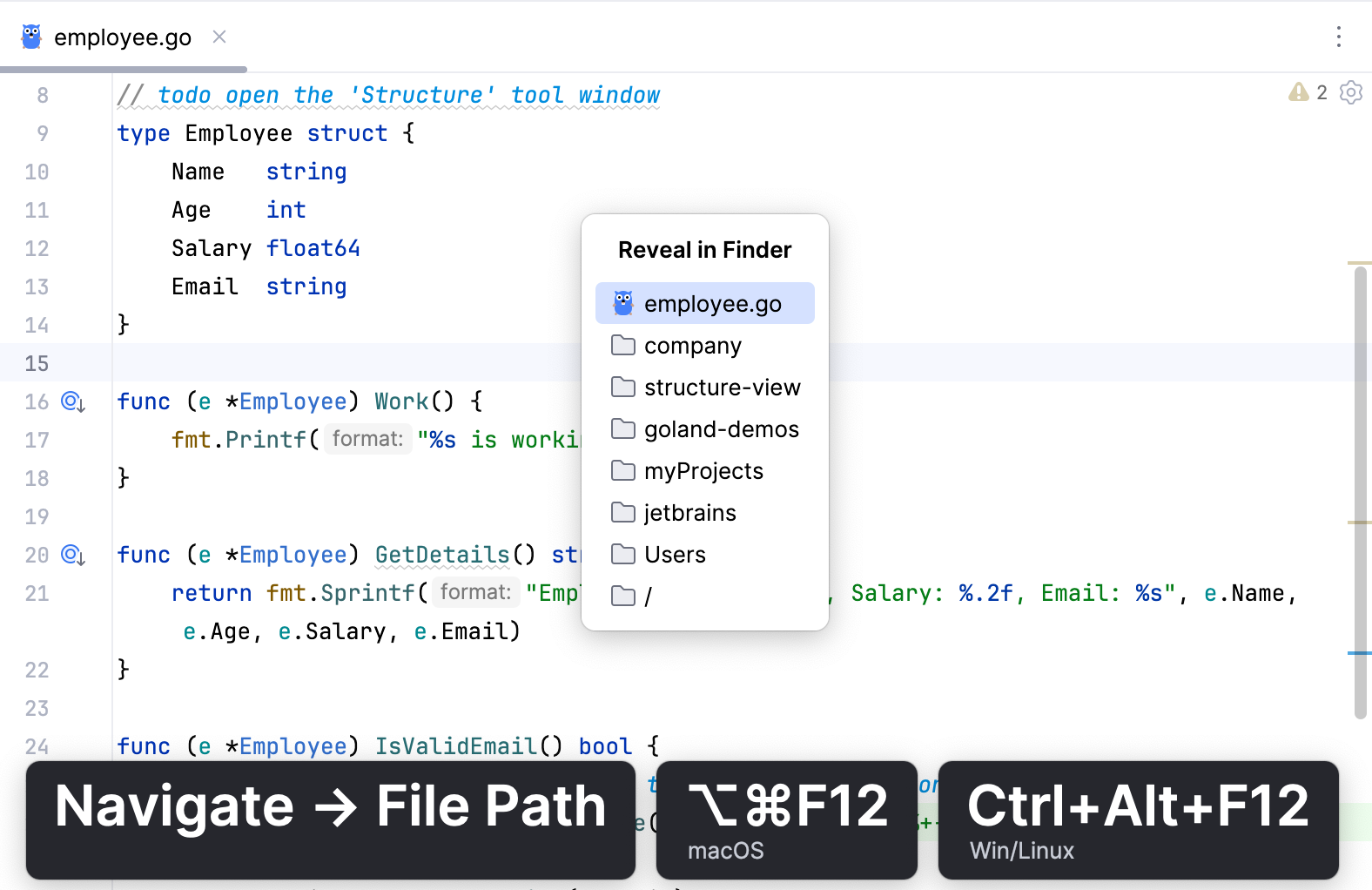Reveal the structure-view folder in Finder

(722, 388)
